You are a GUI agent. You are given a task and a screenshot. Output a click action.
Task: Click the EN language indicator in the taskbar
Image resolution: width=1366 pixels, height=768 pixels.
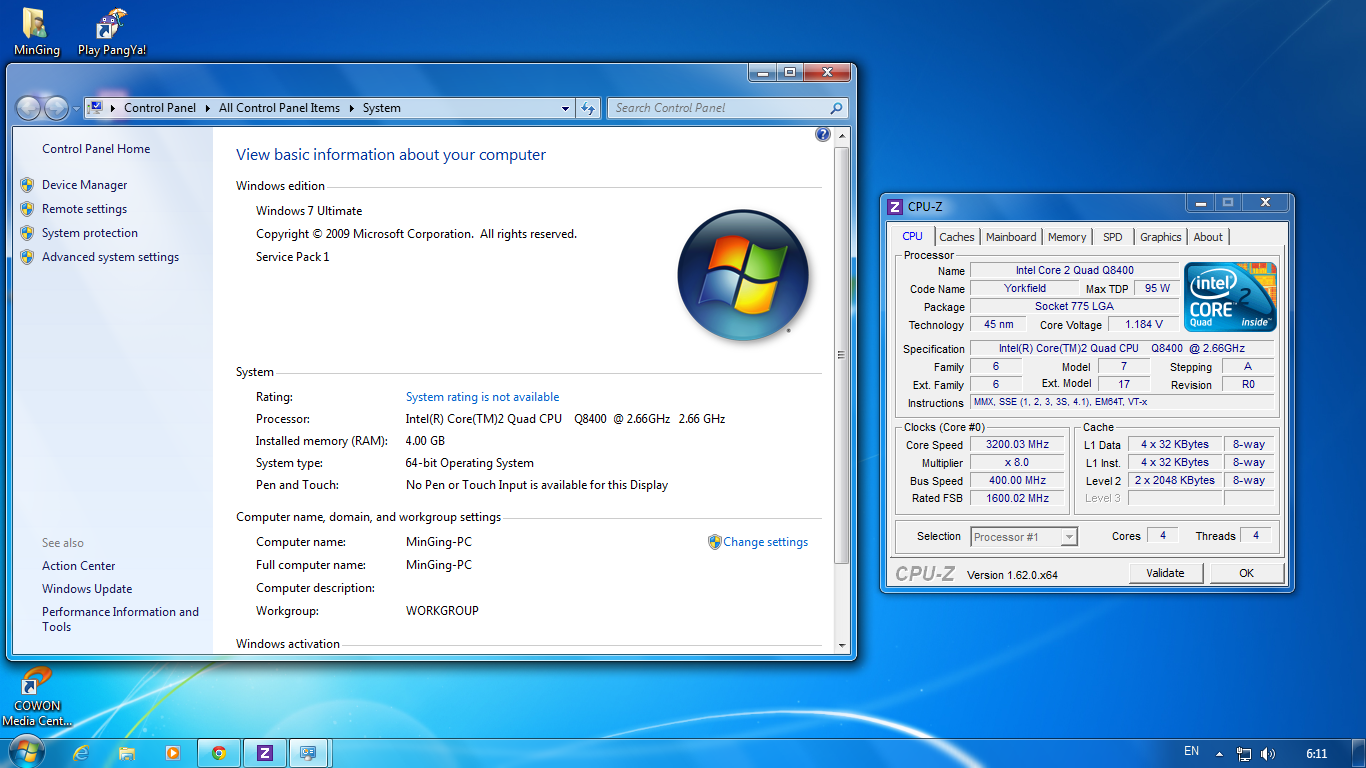click(x=1191, y=751)
